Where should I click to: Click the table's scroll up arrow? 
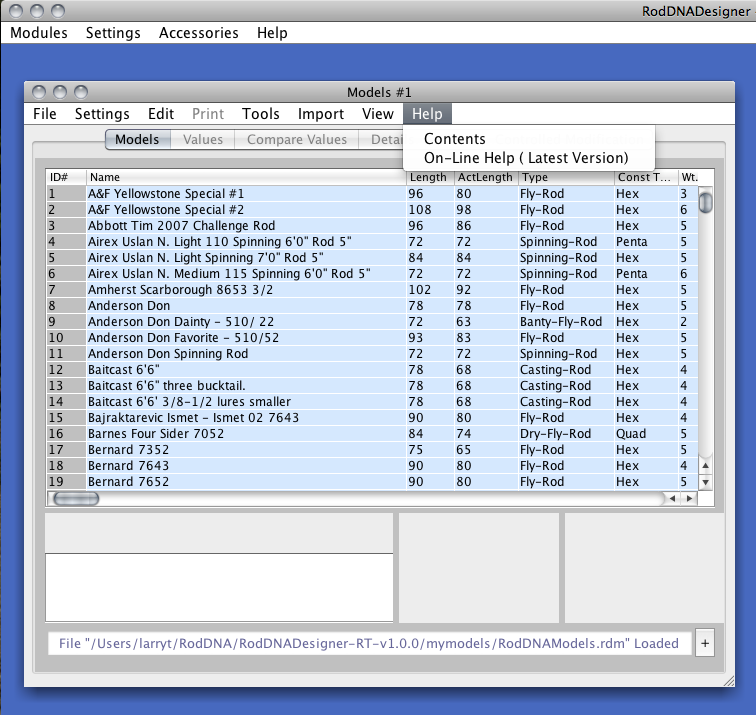pyautogui.click(x=705, y=466)
